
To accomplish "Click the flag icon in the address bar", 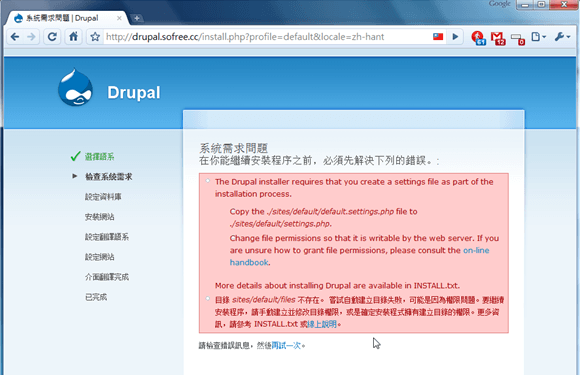I will [438, 37].
